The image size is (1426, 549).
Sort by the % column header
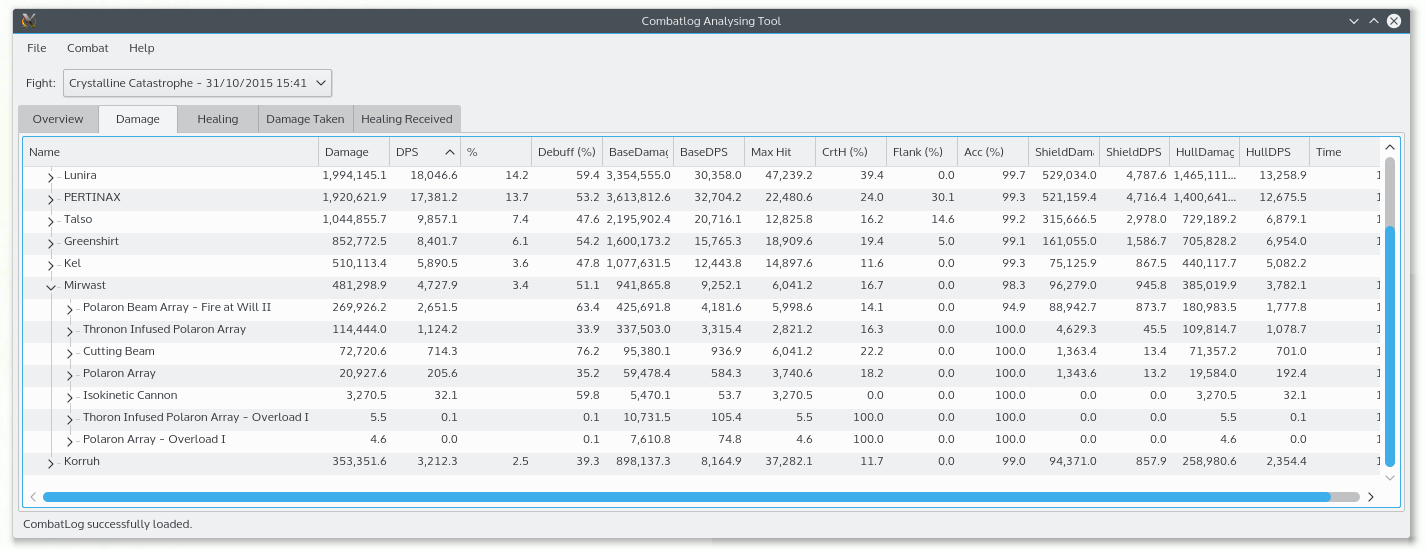pos(496,152)
